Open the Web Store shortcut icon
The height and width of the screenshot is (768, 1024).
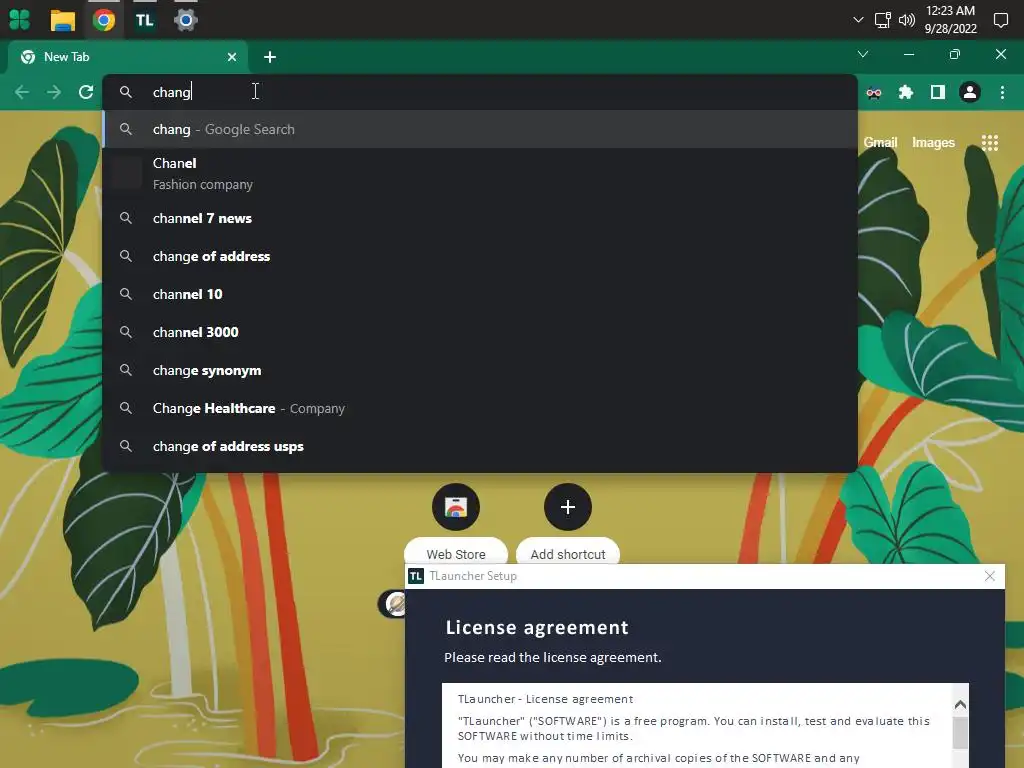pyautogui.click(x=456, y=507)
